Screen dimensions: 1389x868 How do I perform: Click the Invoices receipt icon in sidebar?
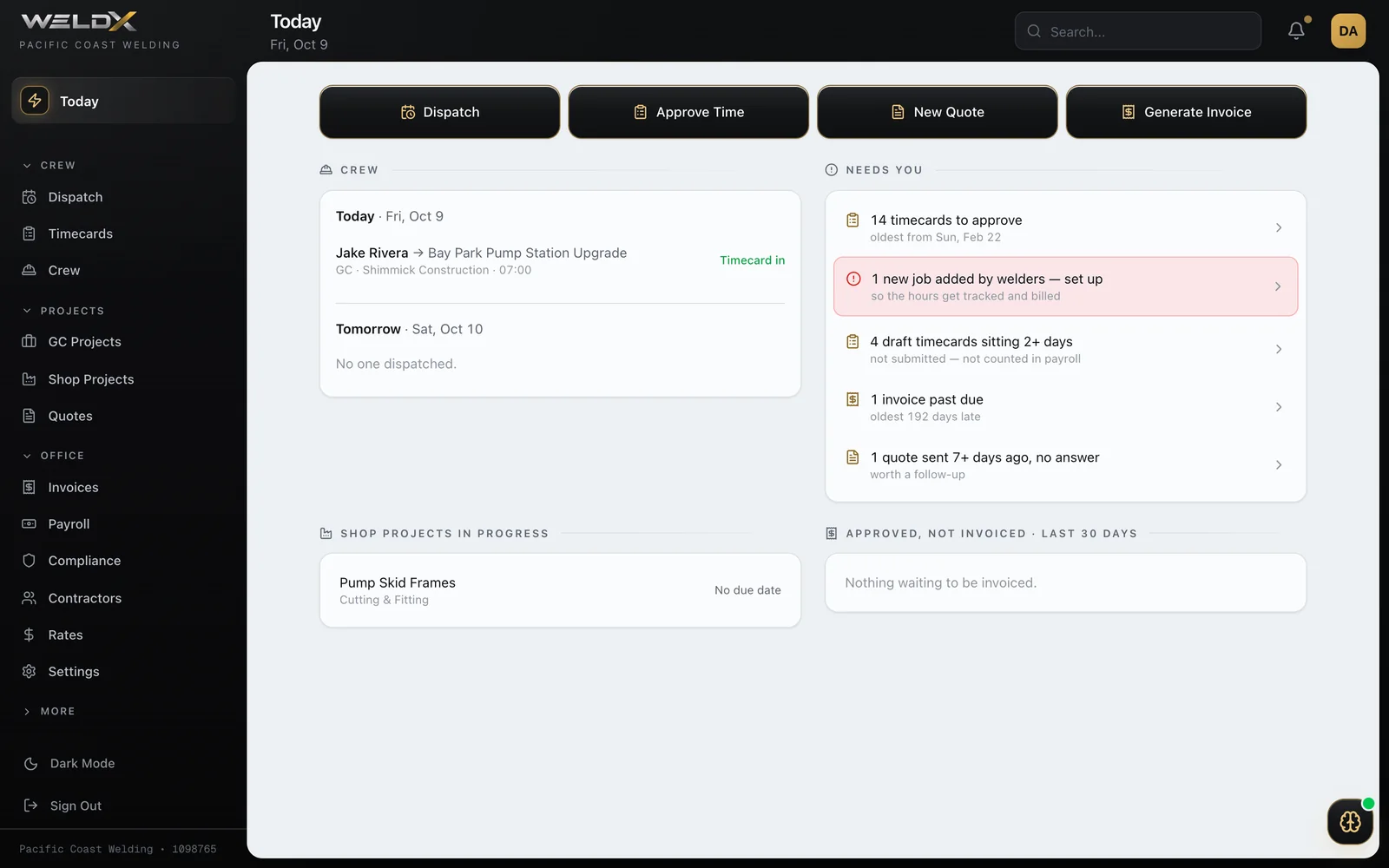coord(29,487)
